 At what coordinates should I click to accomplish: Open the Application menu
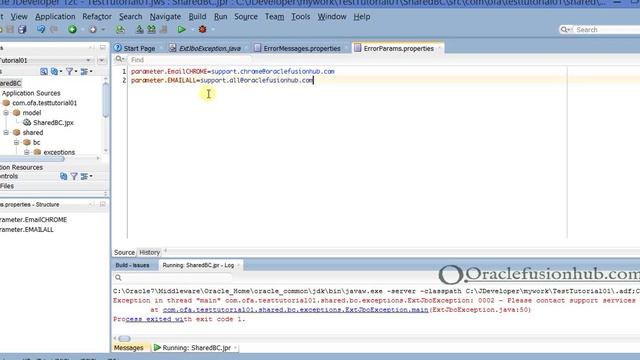(55, 17)
